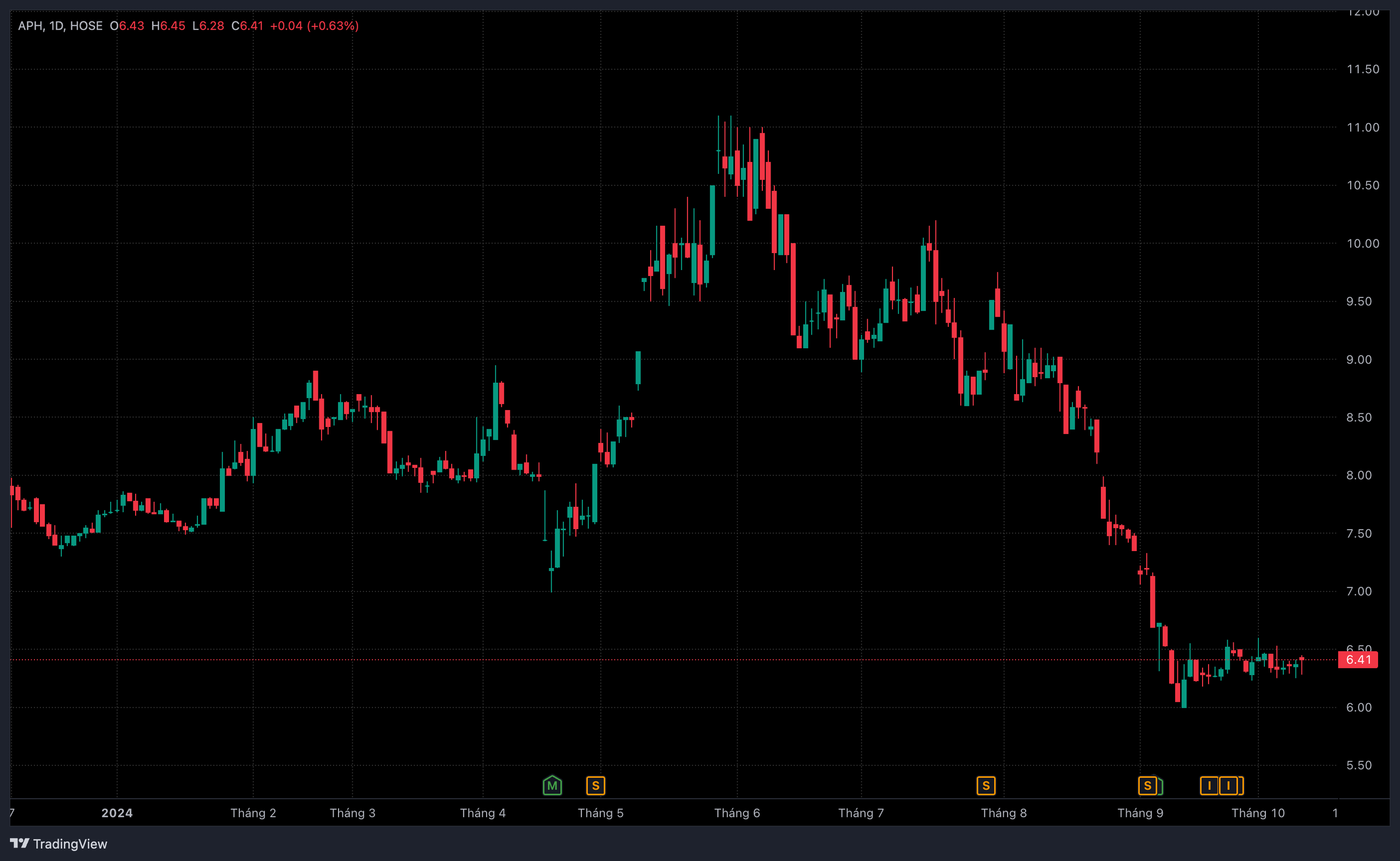The height and width of the screenshot is (861, 1400).
Task: Click the change value +0.04 (+0.63%)
Action: point(314,26)
